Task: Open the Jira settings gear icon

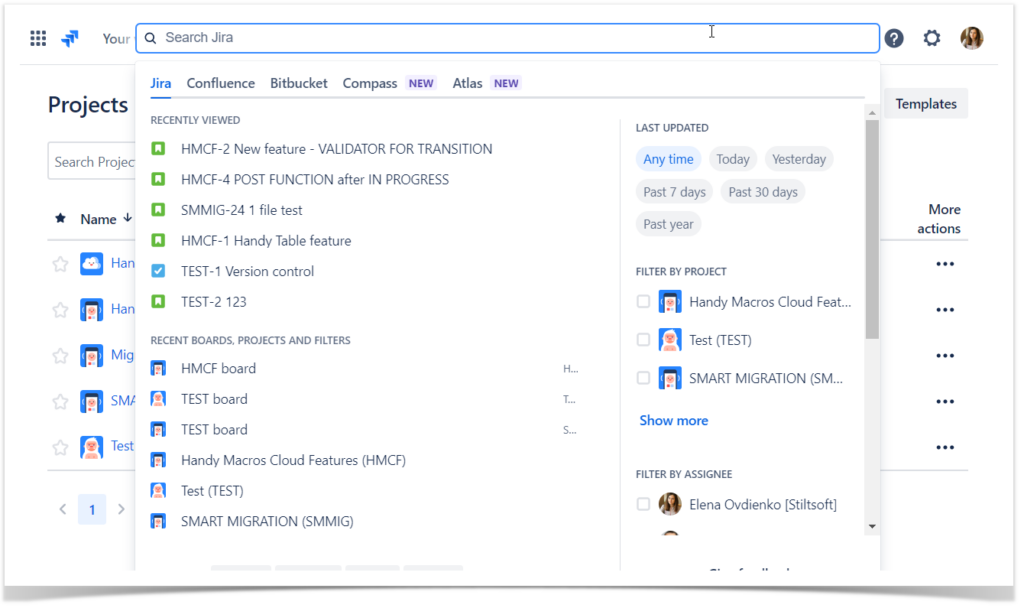Action: pos(932,38)
